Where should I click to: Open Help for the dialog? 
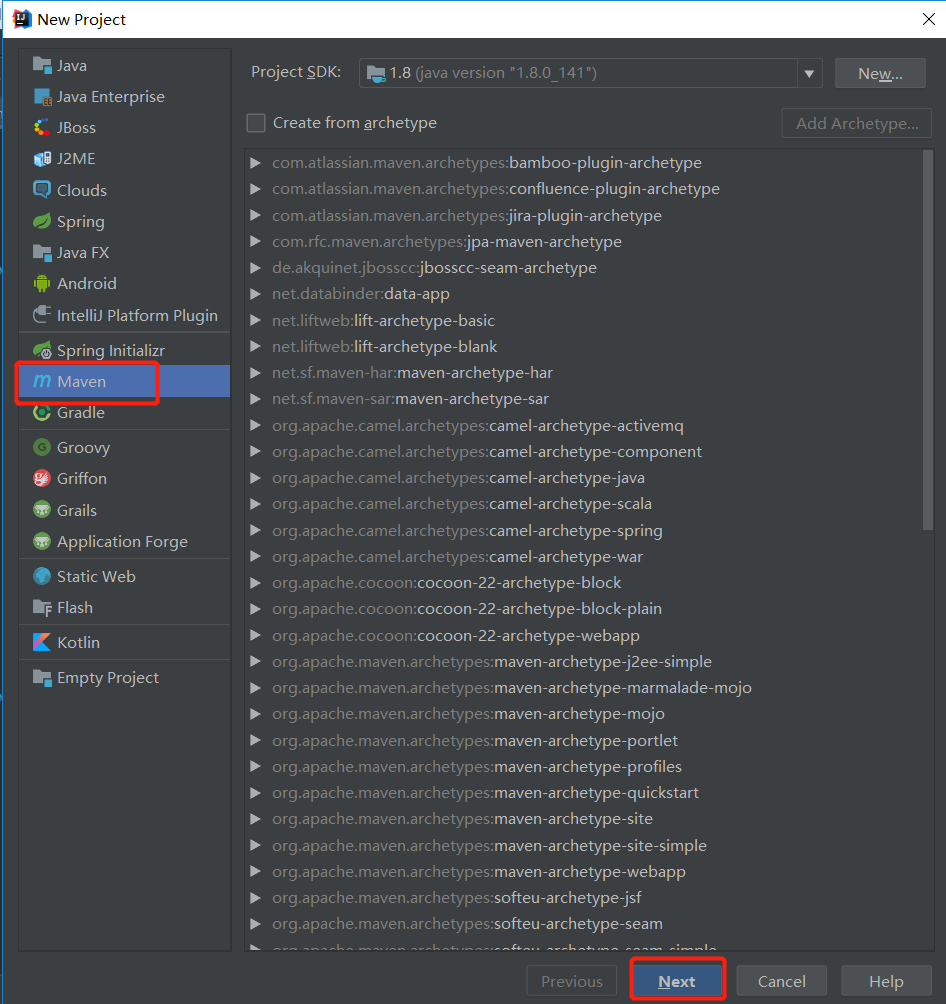point(886,981)
